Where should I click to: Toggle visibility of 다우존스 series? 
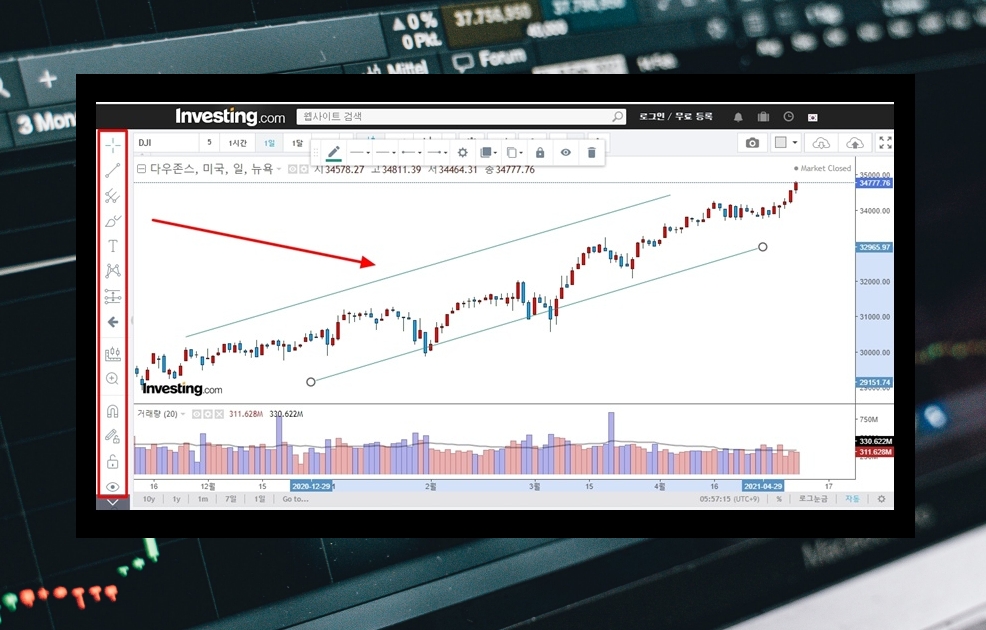click(292, 169)
